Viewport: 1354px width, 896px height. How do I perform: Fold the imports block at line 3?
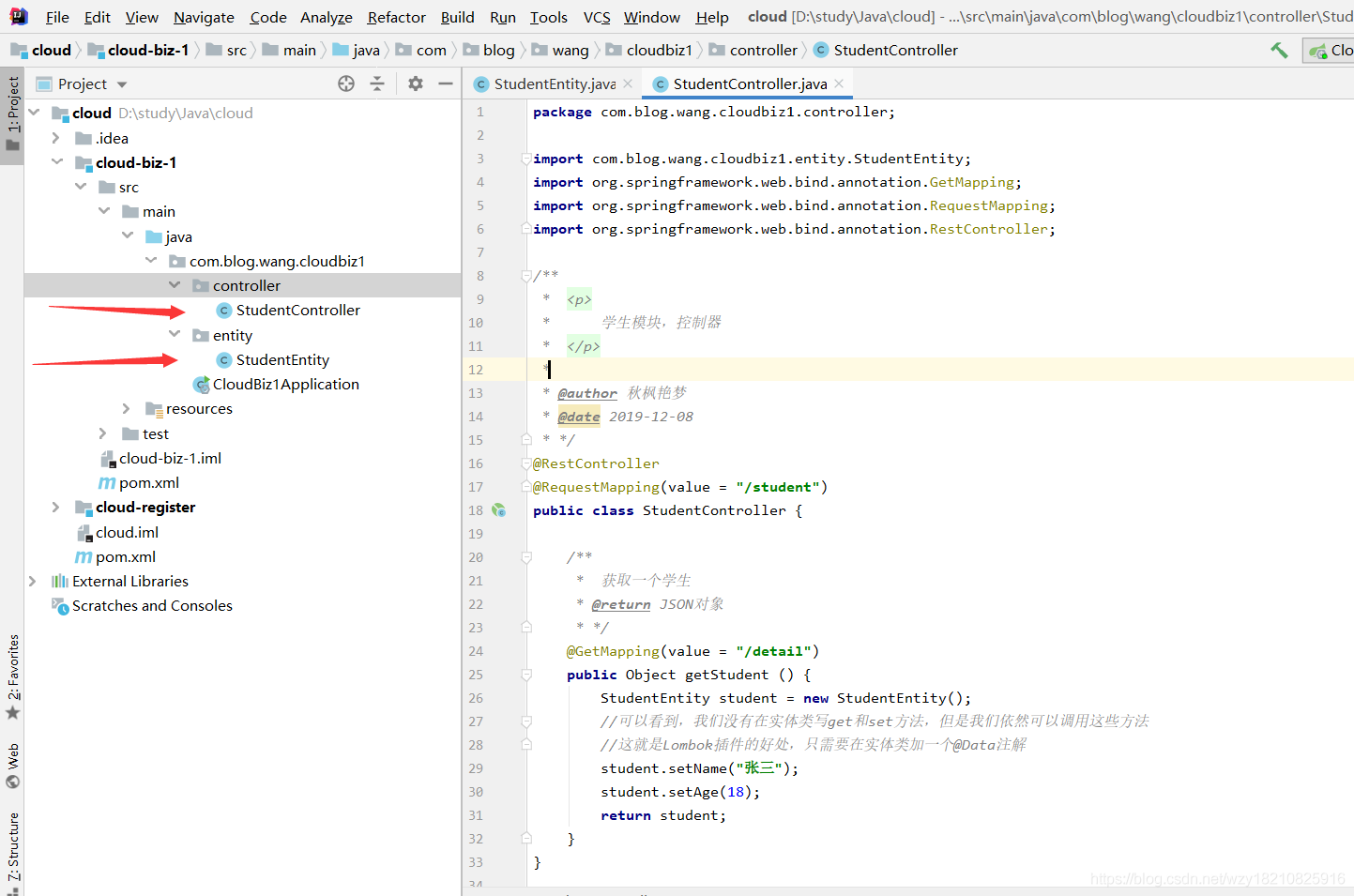[x=526, y=159]
